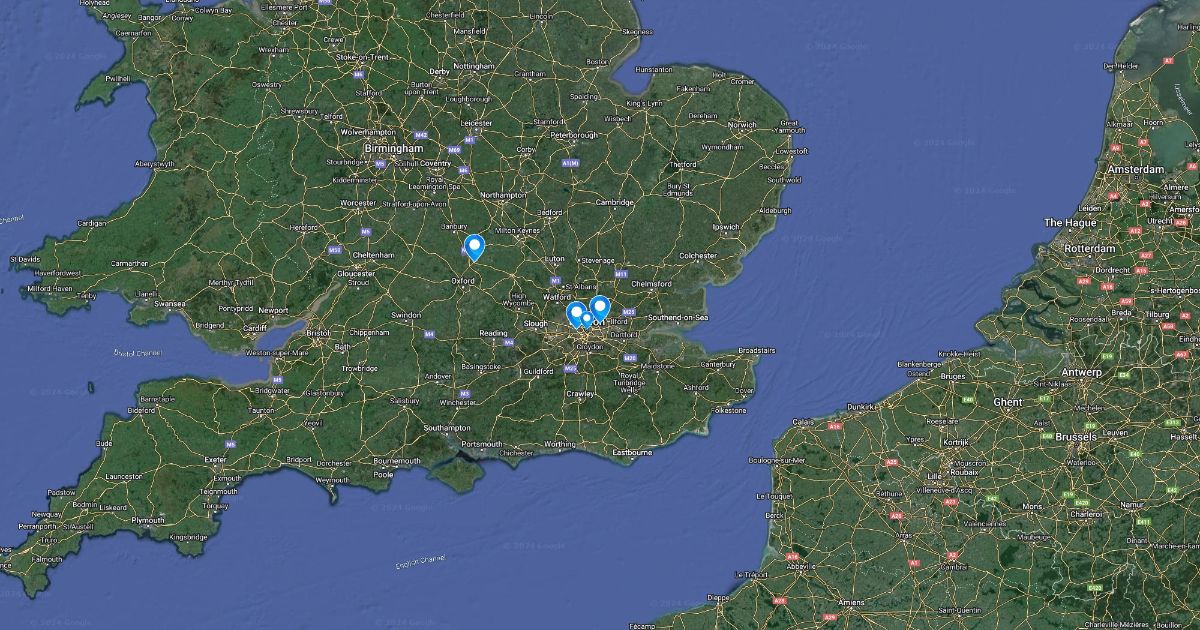The image size is (1200, 630).
Task: Click the M1 shield near Luton
Action: [556, 280]
